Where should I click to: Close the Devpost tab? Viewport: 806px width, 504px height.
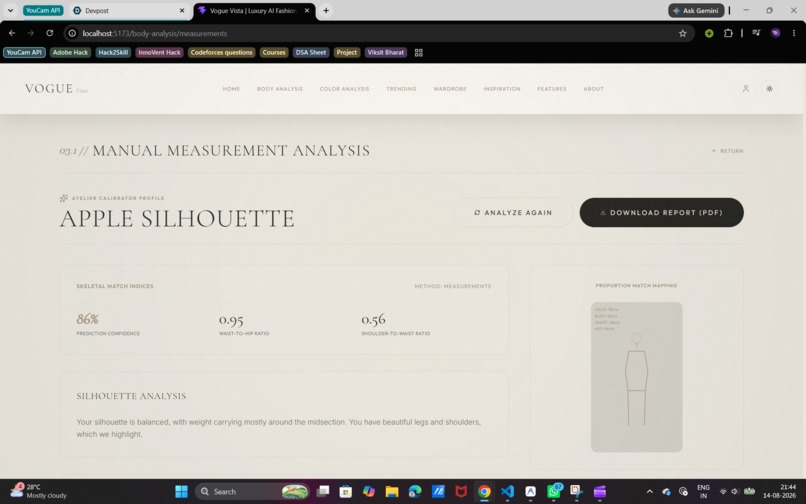click(x=181, y=10)
